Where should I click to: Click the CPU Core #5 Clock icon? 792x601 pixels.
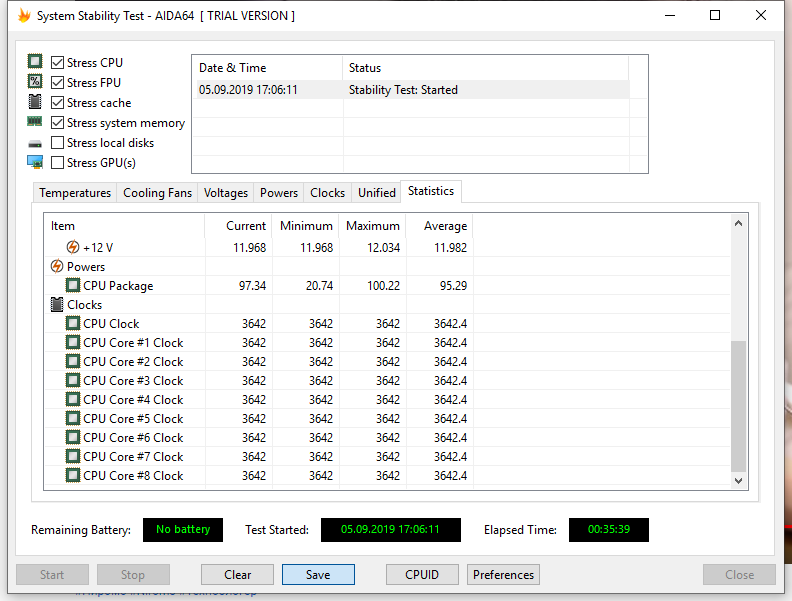tap(73, 418)
